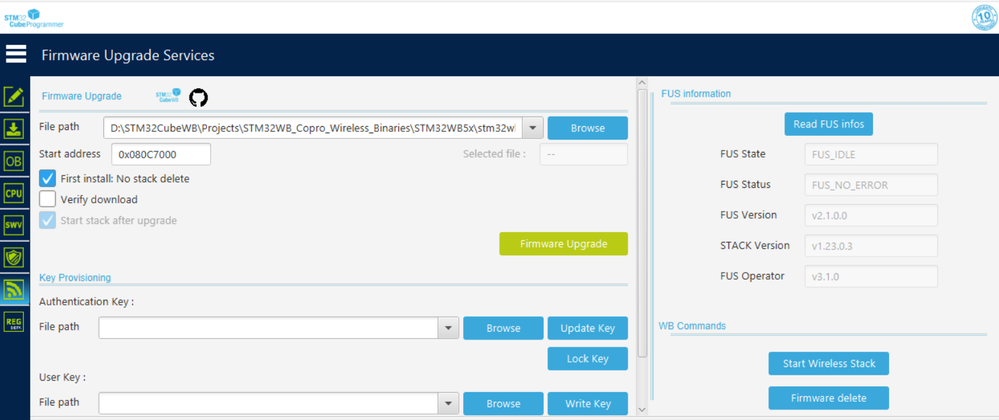This screenshot has width=999, height=420.
Task: Open the SWV viewer panel
Action: 14,225
